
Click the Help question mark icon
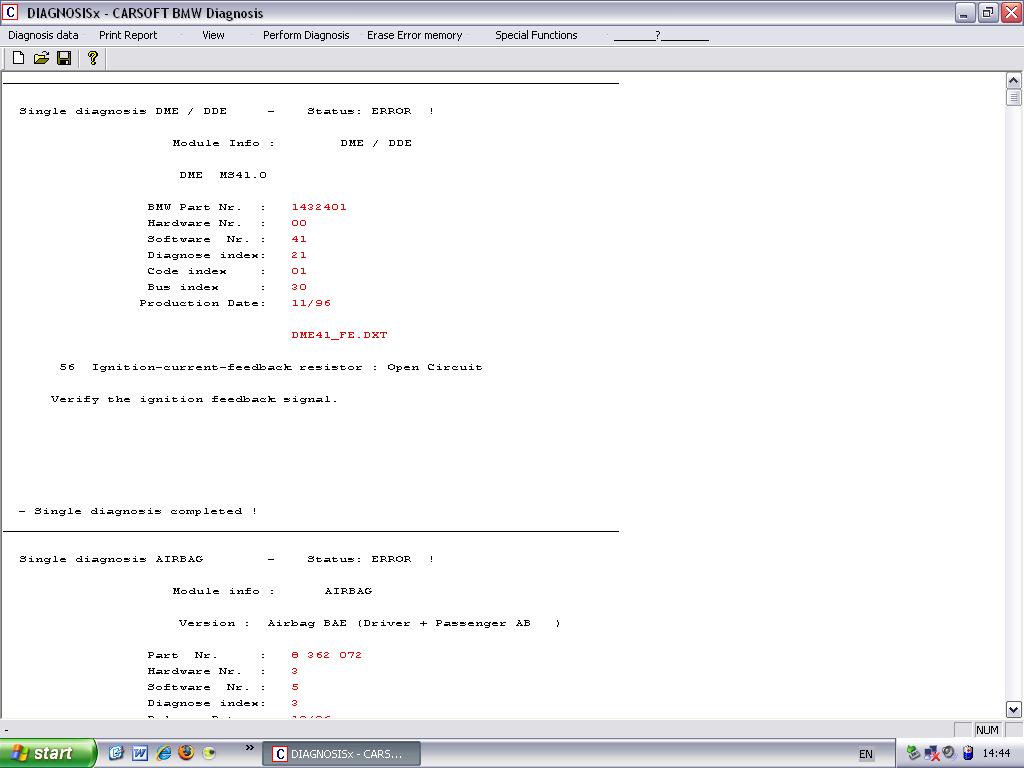click(x=93, y=58)
